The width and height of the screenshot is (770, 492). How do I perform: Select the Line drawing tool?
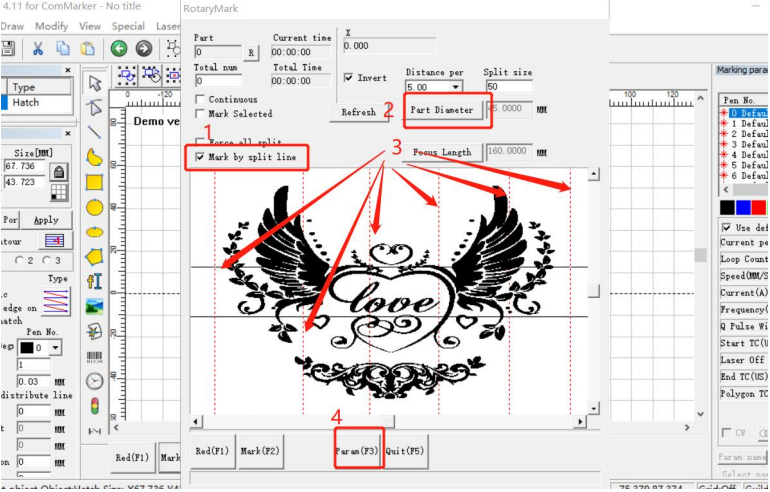pos(94,131)
